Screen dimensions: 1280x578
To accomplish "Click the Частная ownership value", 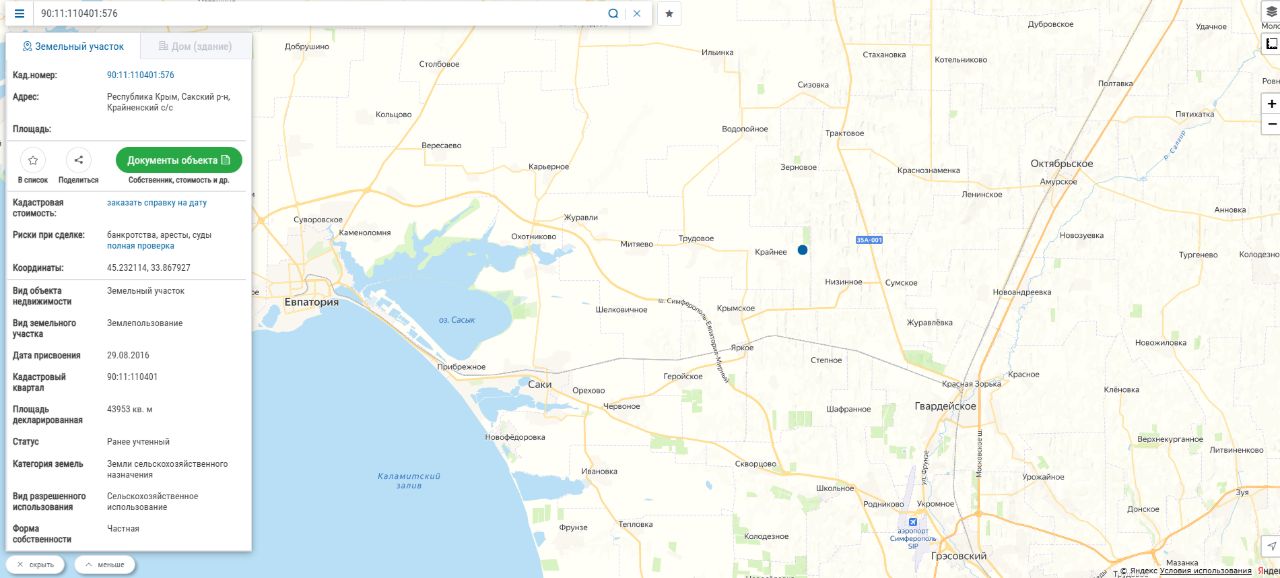I will [123, 528].
